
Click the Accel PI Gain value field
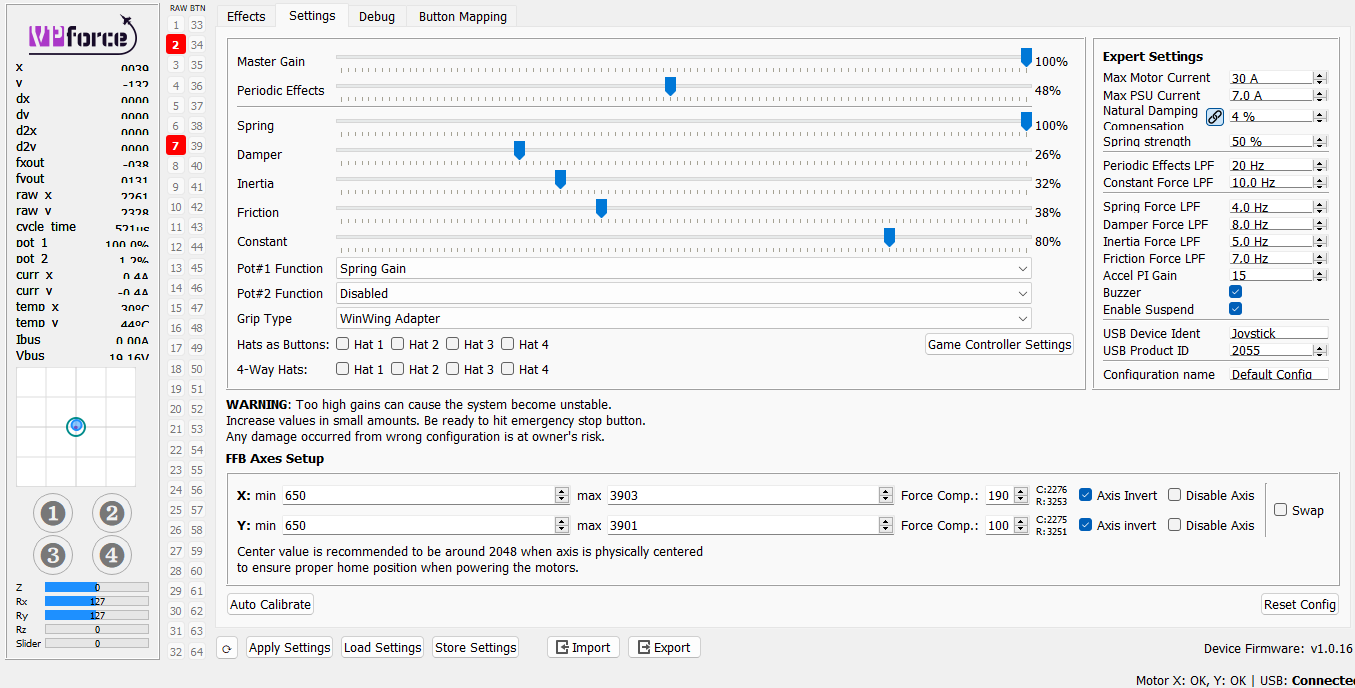click(1270, 276)
